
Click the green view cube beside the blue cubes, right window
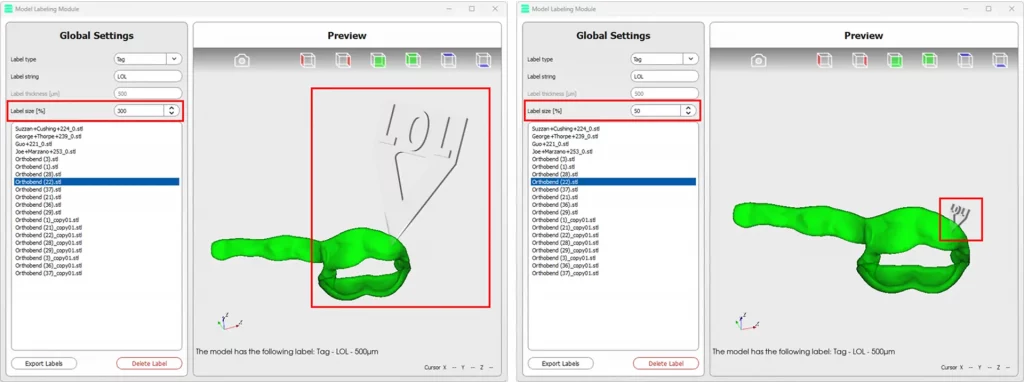coord(929,61)
